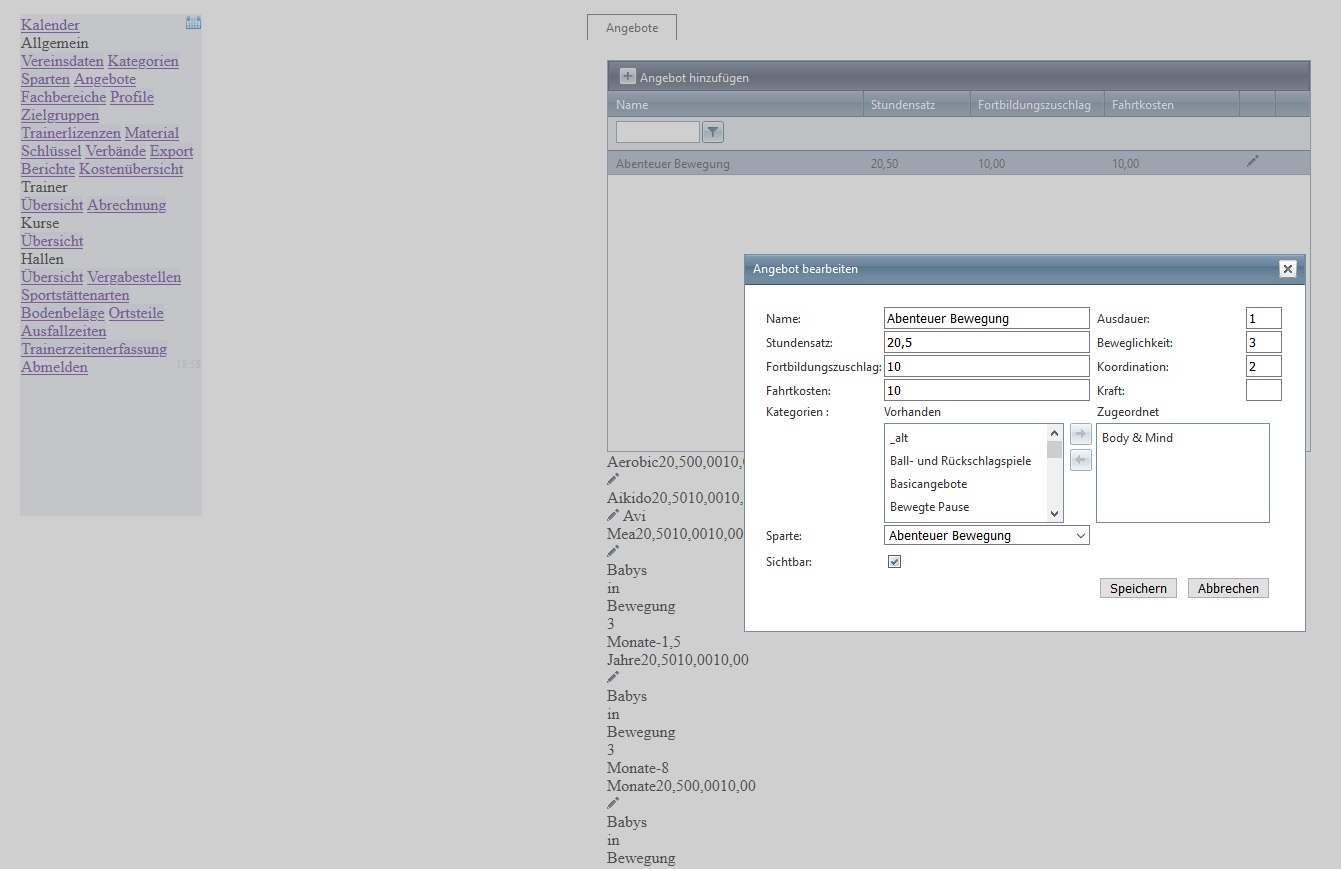The width and height of the screenshot is (1341, 869).
Task: Click the Export link
Action: pyautogui.click(x=172, y=151)
